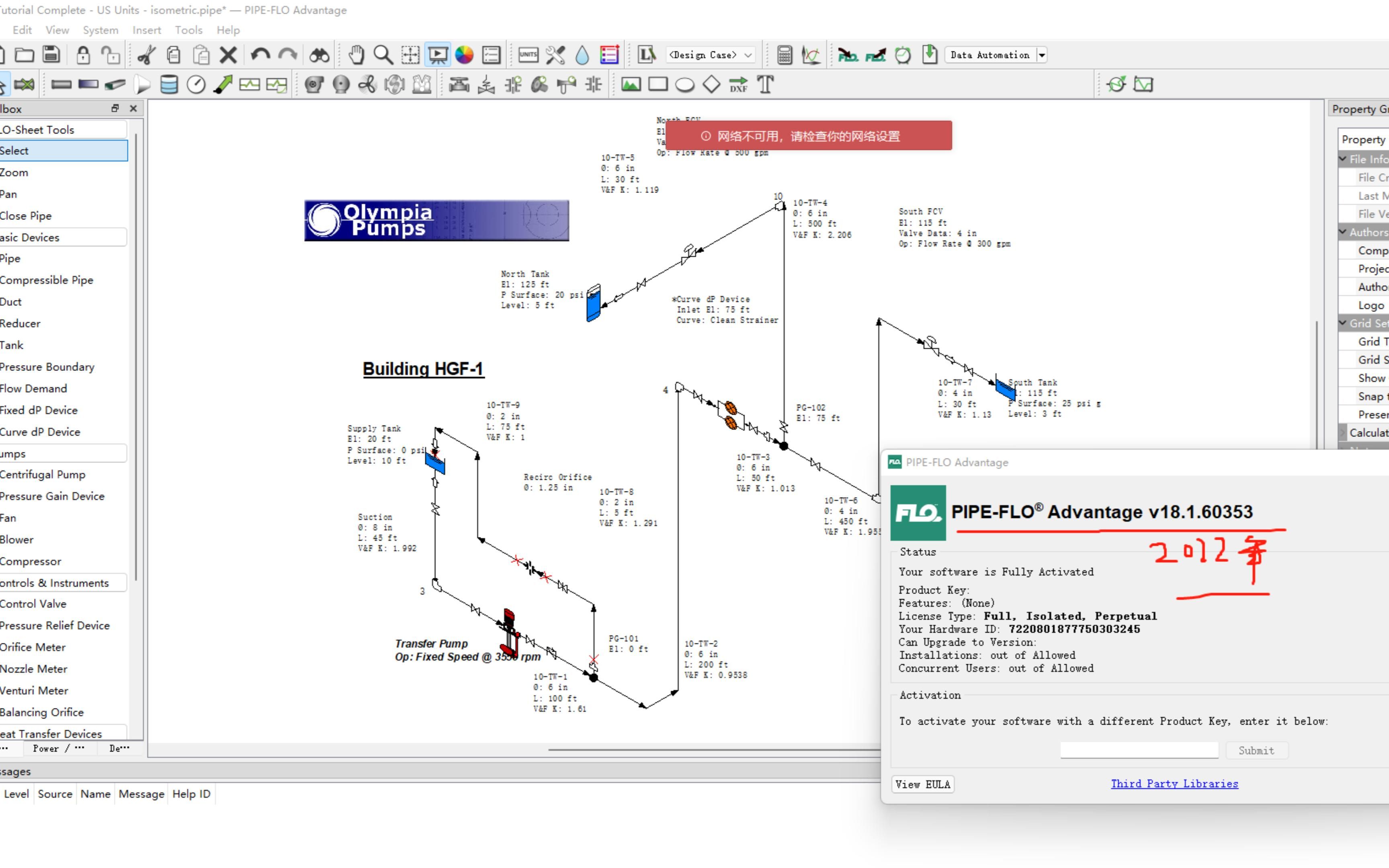Open the Data Automation dropdown arrow
The image size is (1389, 868).
click(1041, 55)
